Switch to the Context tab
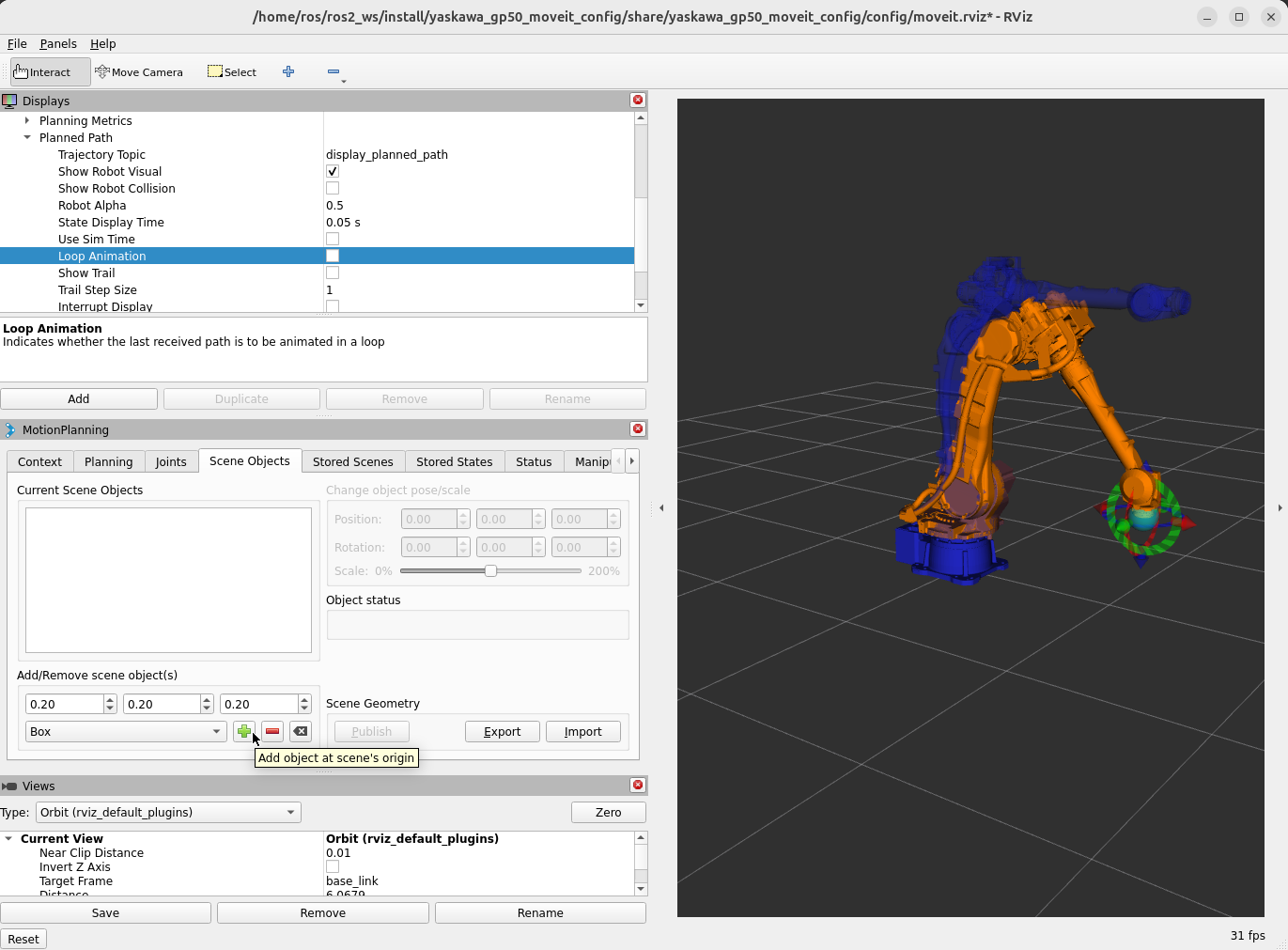1288x950 pixels. point(39,461)
